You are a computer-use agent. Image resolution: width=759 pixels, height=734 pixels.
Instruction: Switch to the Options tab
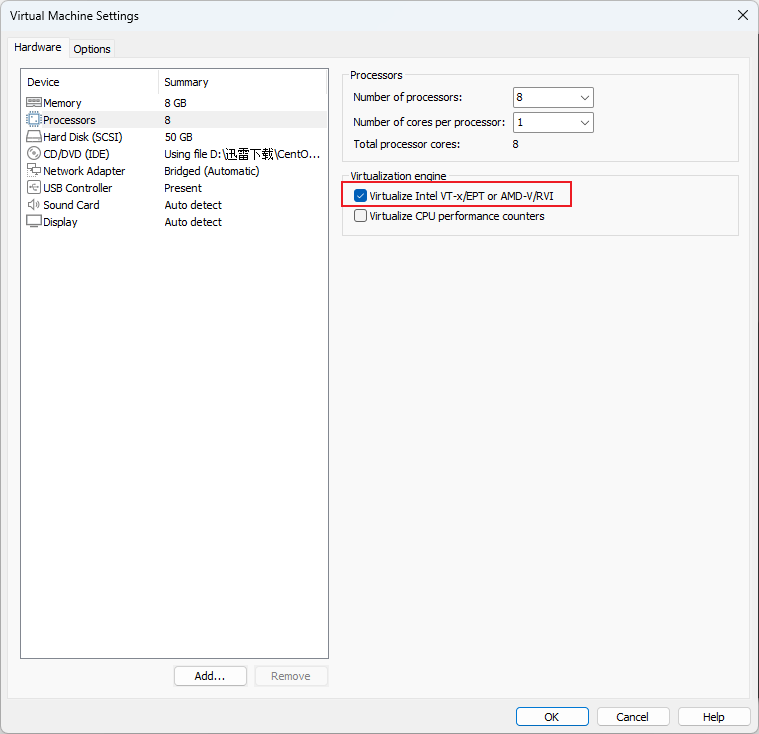pyautogui.click(x=92, y=49)
